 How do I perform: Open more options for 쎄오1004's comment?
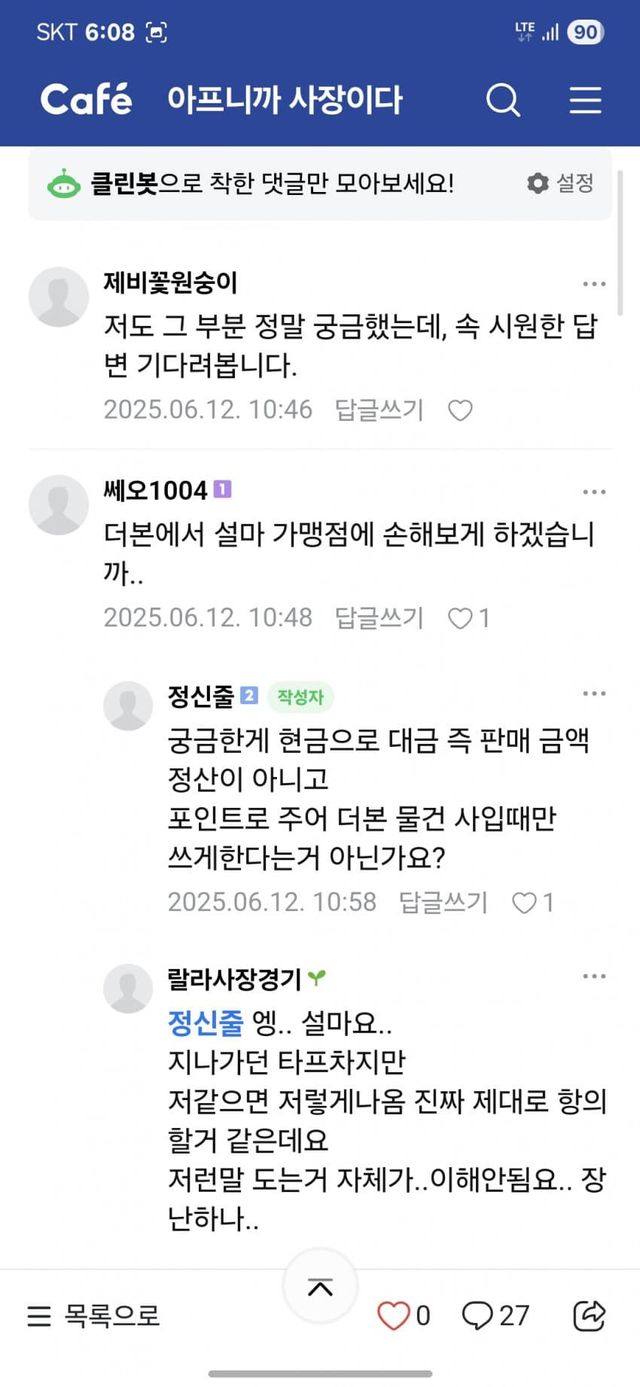594,492
